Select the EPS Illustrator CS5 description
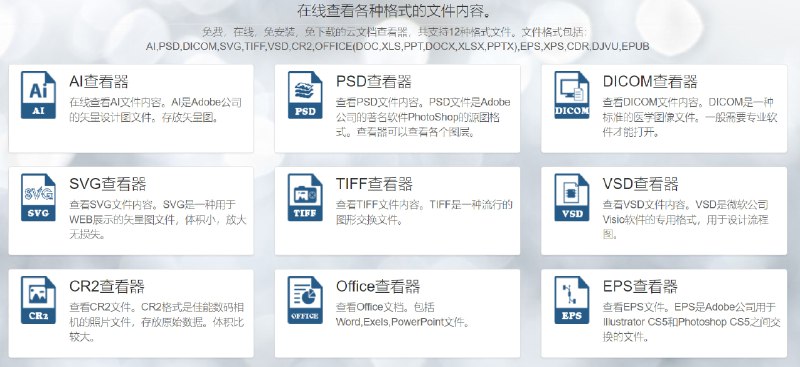This screenshot has height=367, width=800. (691, 323)
